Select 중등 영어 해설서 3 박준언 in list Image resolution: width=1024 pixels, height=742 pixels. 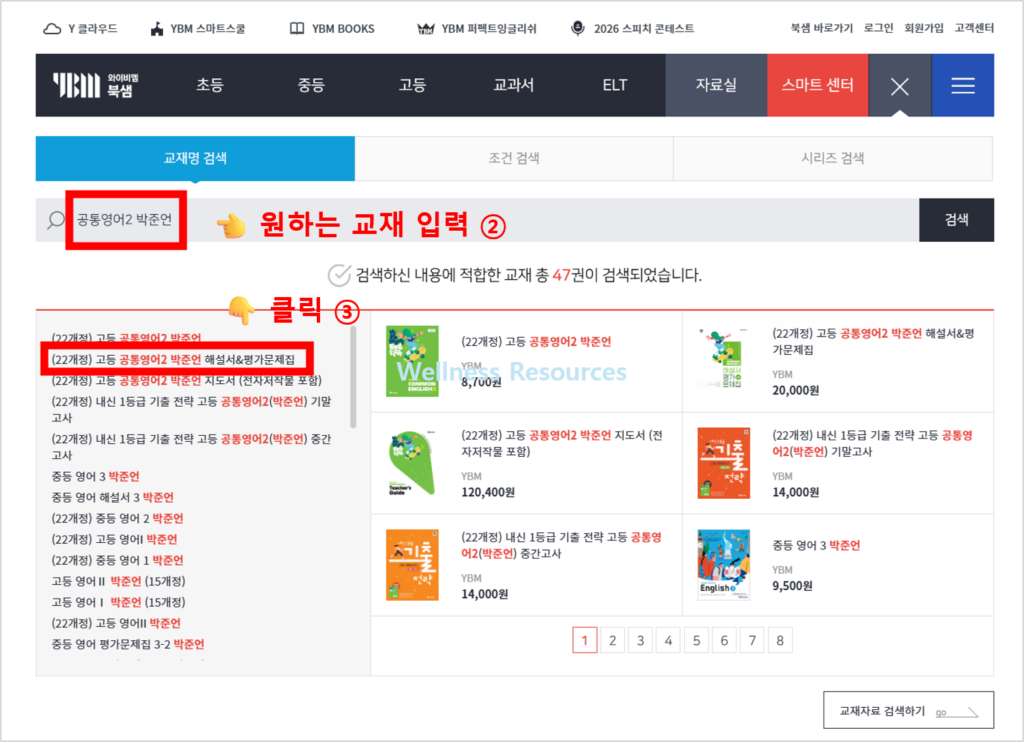(x=112, y=497)
